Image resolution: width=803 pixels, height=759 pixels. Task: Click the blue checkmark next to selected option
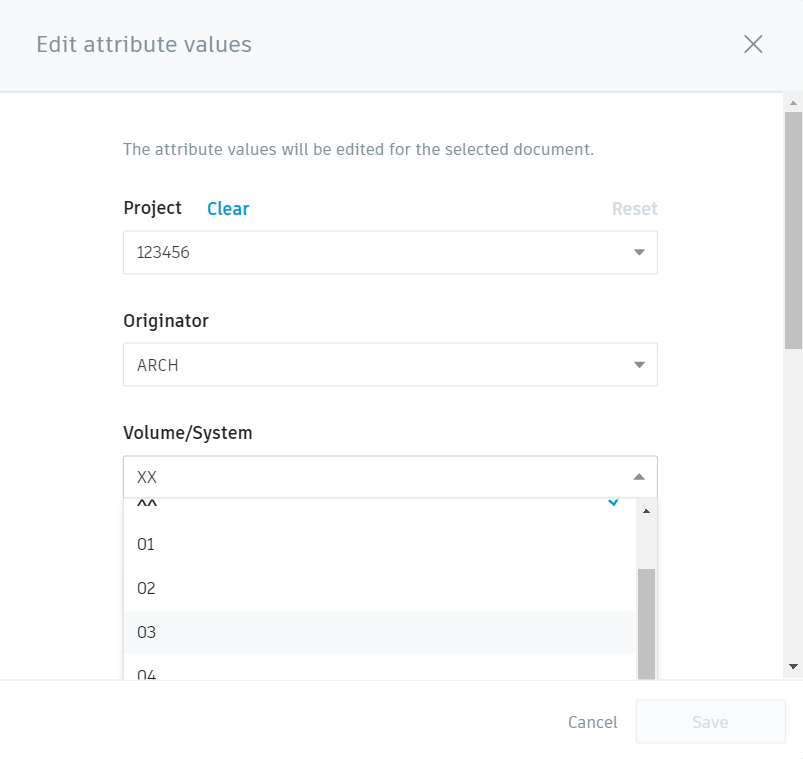612,503
